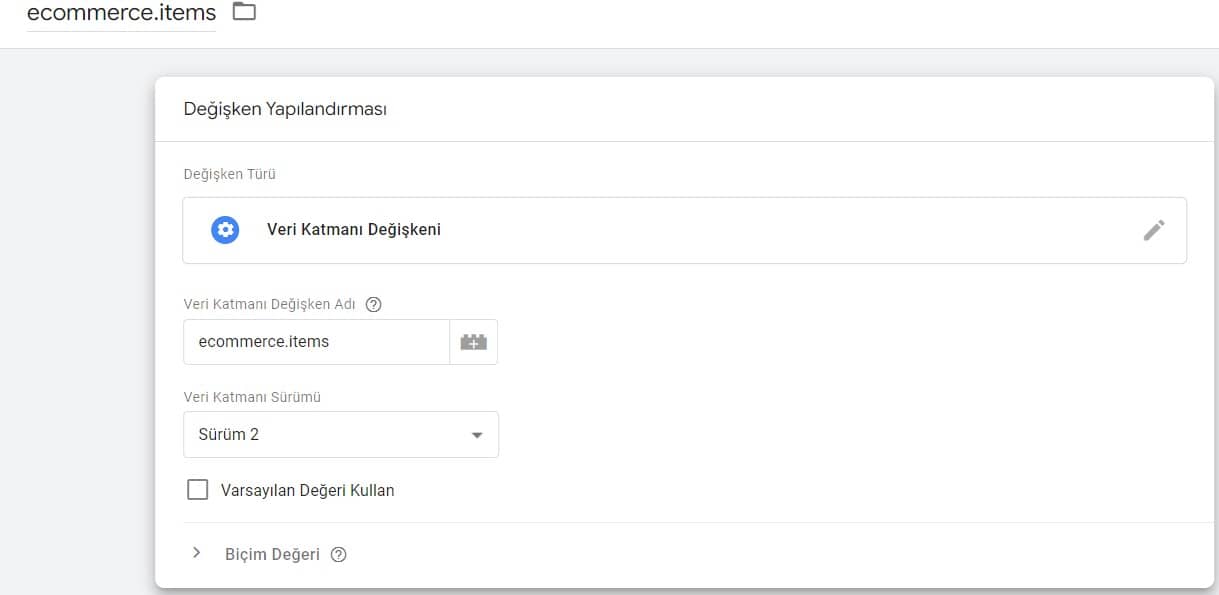Open the variable picker brick icon
The width and height of the screenshot is (1219, 595).
(474, 342)
